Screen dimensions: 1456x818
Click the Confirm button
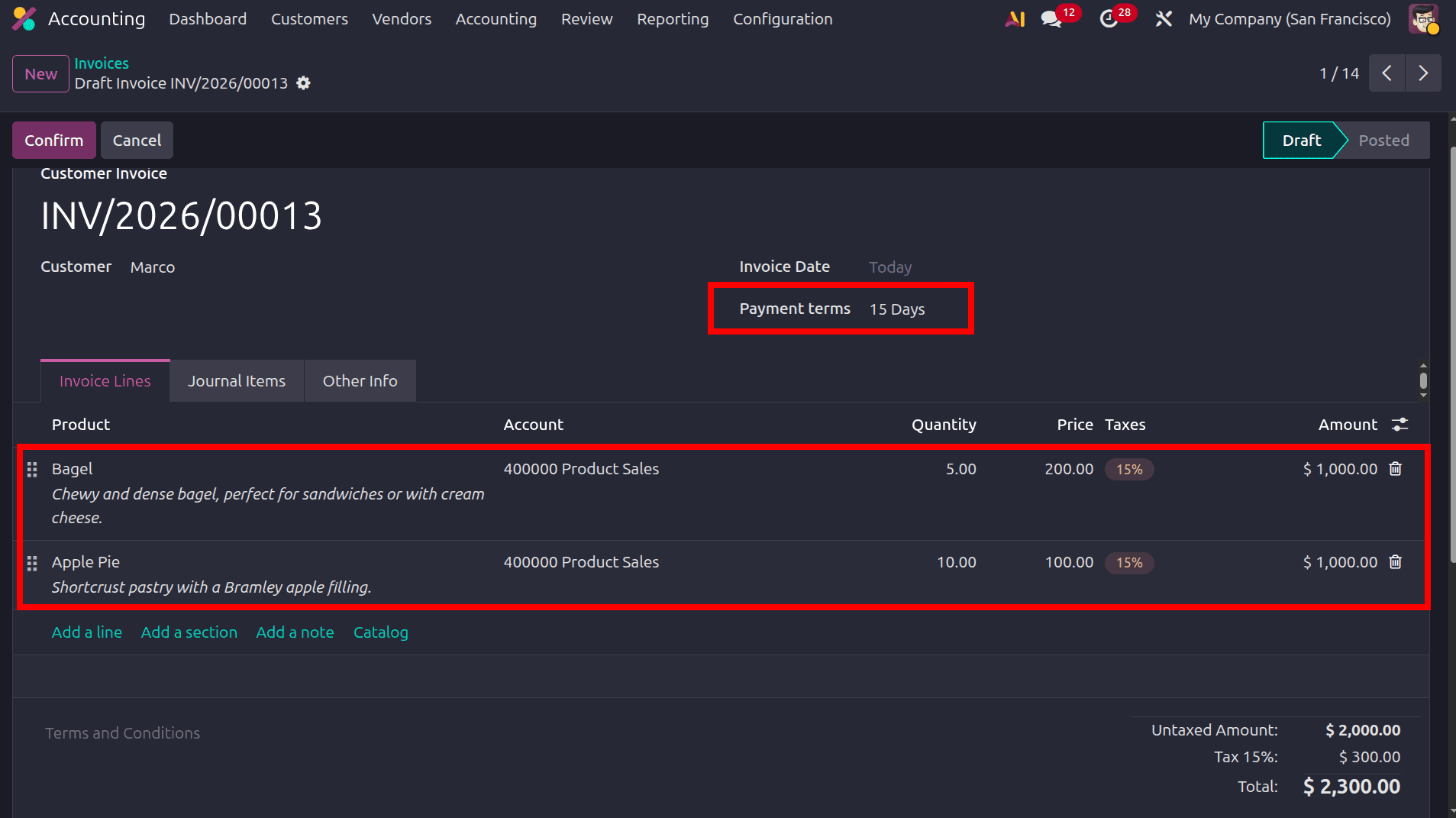[x=54, y=141]
